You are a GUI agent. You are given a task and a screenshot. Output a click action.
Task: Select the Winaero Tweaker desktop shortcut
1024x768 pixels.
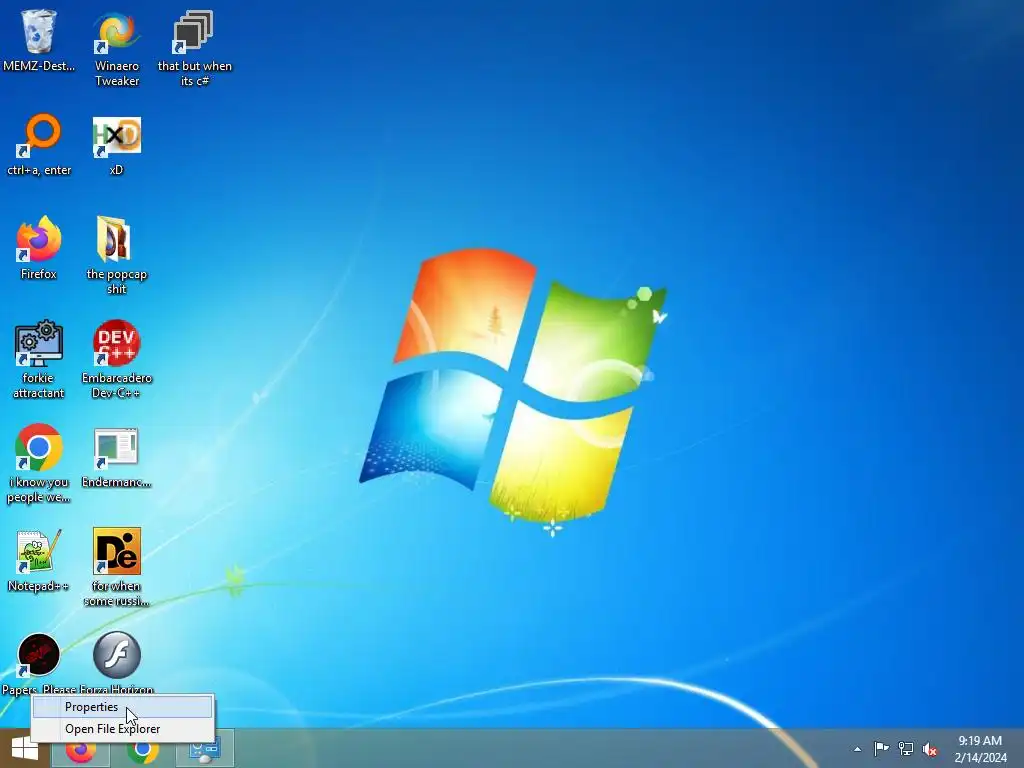coord(117,49)
